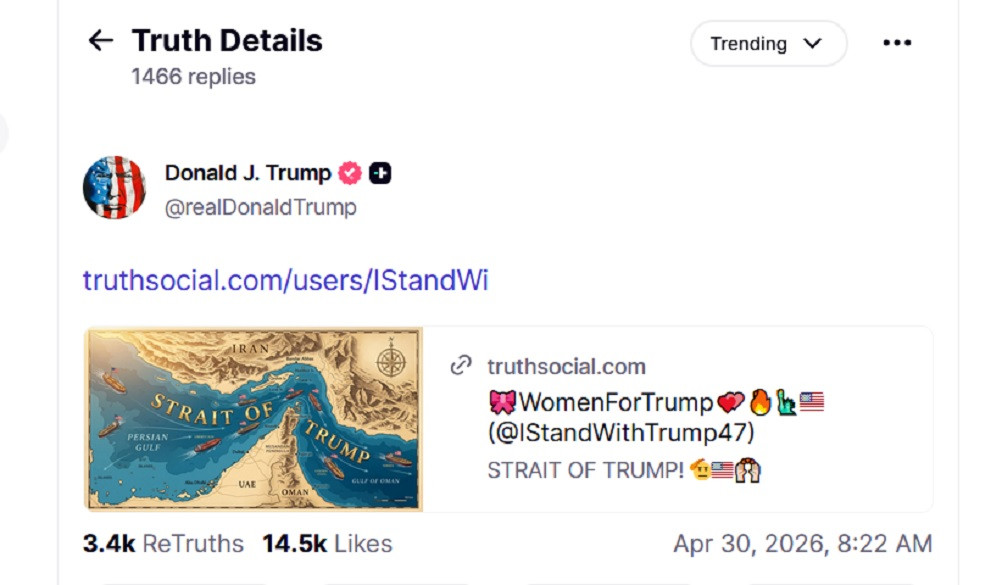The height and width of the screenshot is (585, 1000).
Task: Click the back arrow on Truth Details
Action: pos(99,40)
